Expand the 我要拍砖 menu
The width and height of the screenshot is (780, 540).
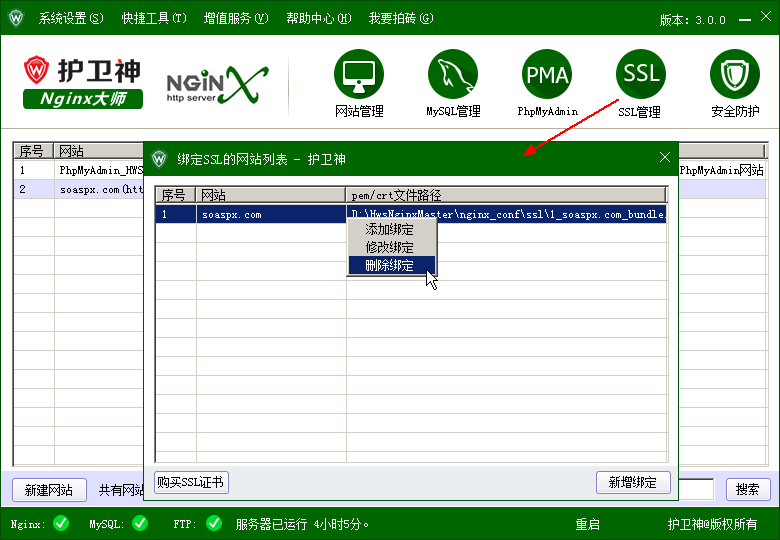[401, 18]
